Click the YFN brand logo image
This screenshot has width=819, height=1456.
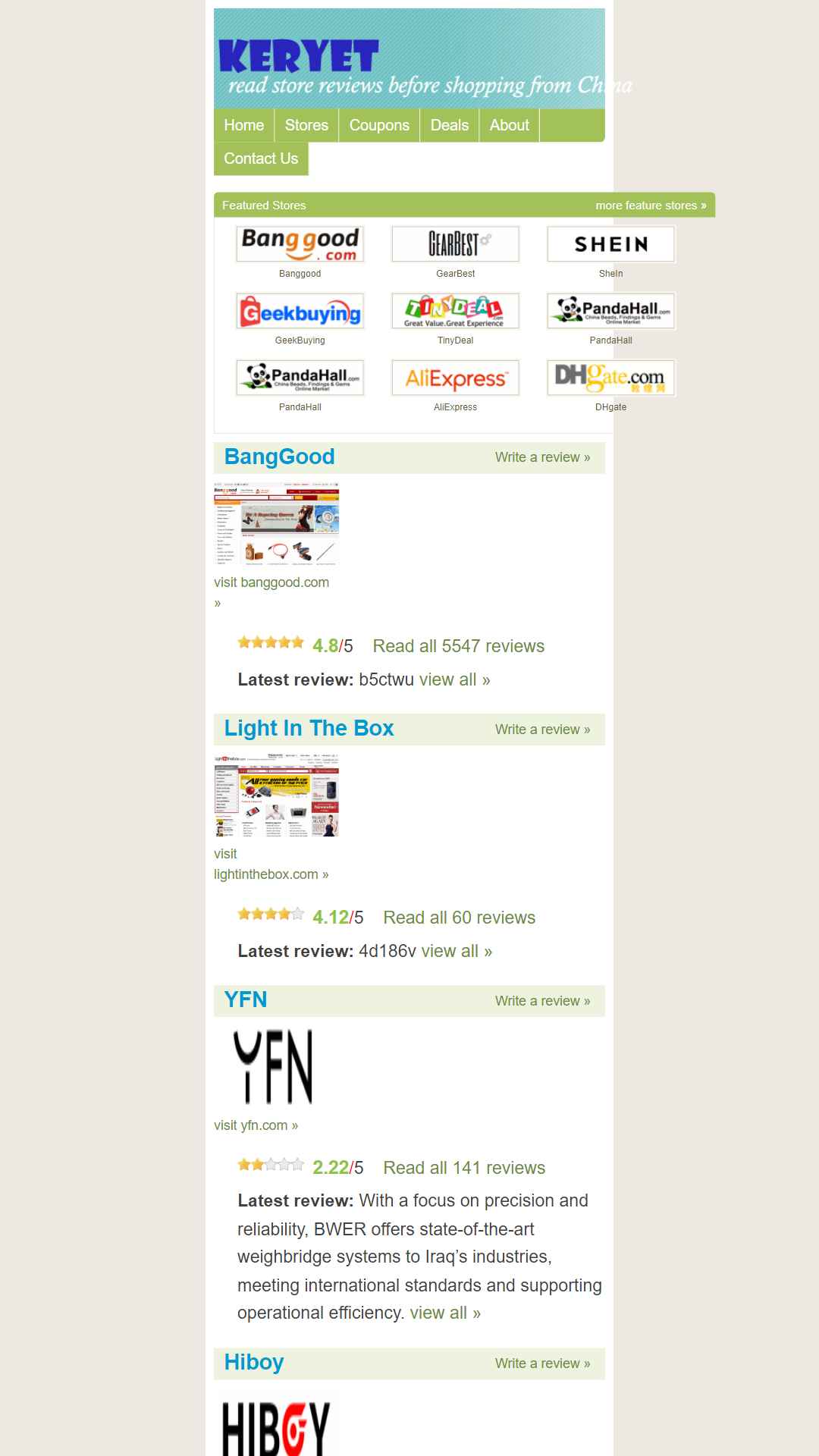point(273,1066)
